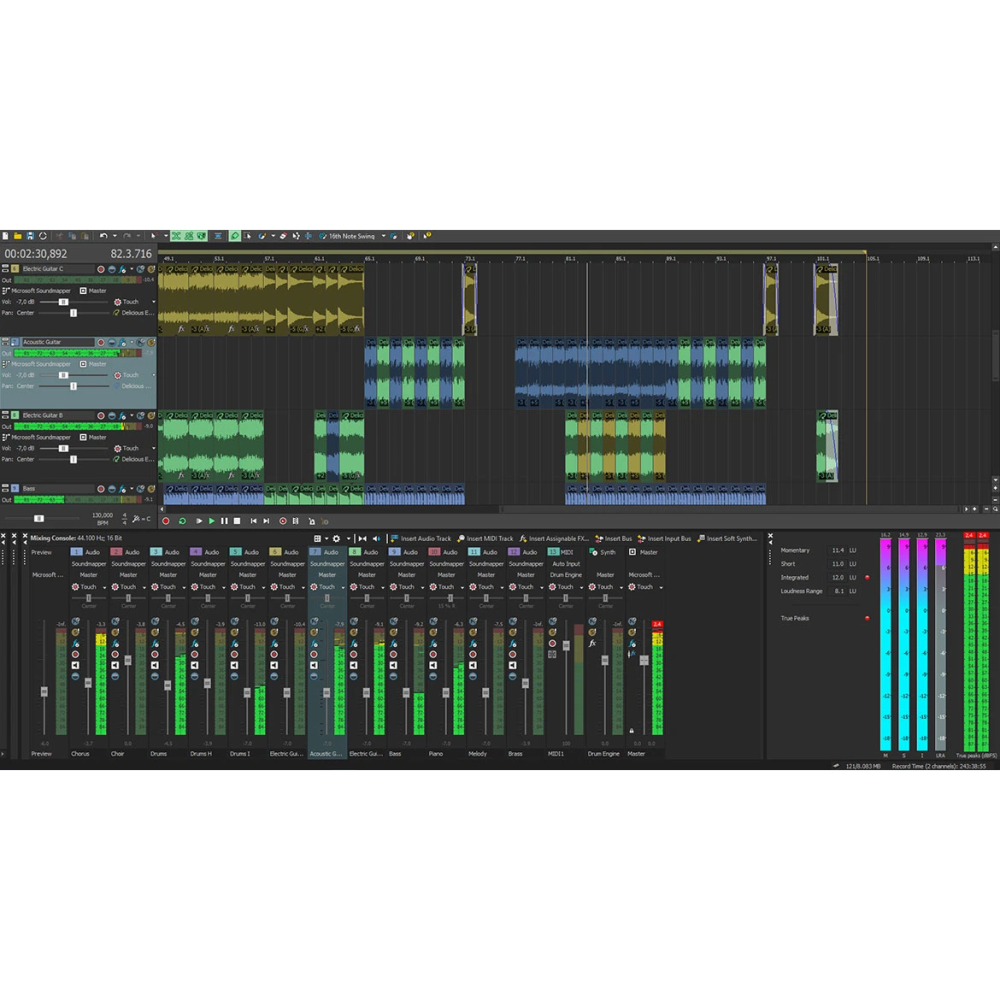1000x1000 pixels.
Task: Open the Touch automation dropdown on Electric Guitar C
Action: point(154,302)
